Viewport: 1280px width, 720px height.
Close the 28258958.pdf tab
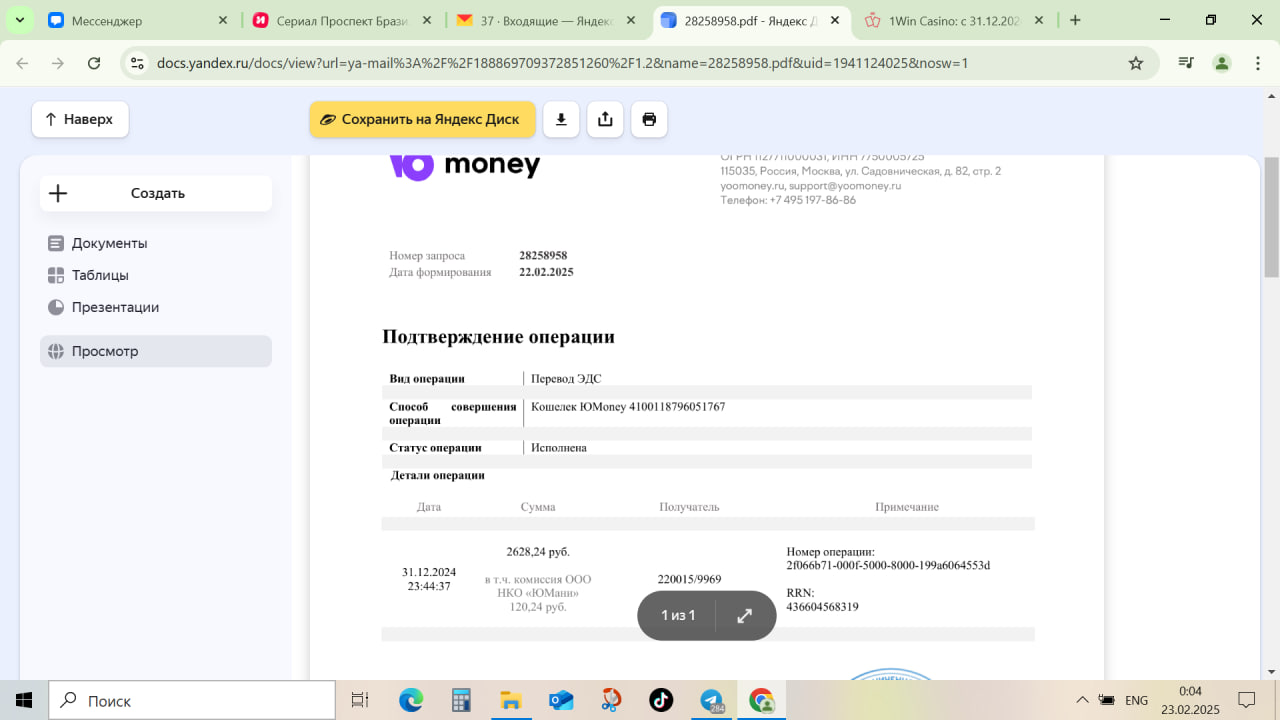(x=833, y=20)
